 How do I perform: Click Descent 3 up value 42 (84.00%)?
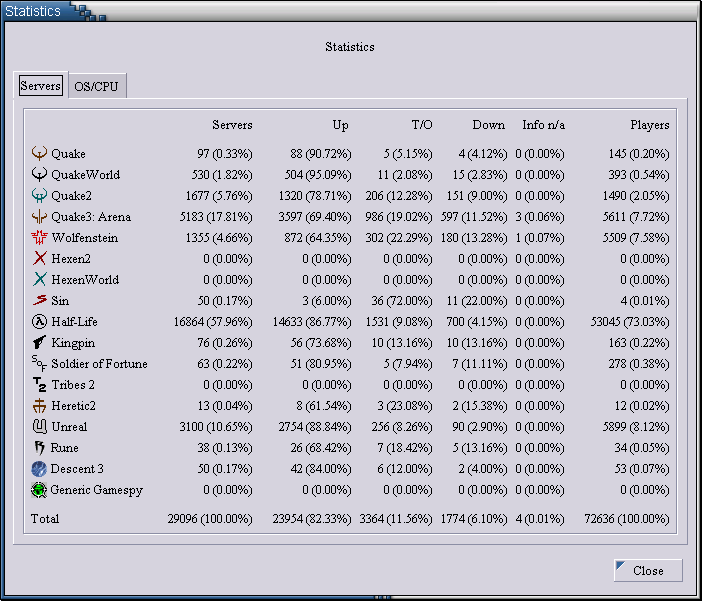pos(321,469)
